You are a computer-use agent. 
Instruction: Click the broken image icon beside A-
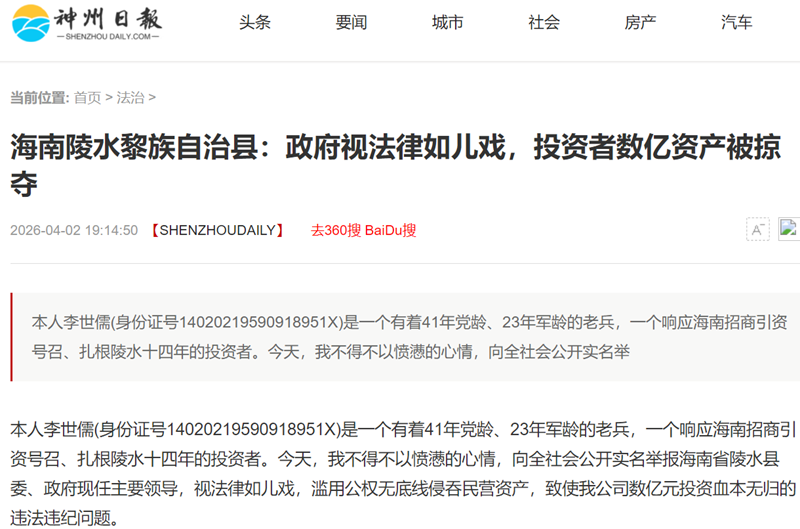pyautogui.click(x=789, y=229)
